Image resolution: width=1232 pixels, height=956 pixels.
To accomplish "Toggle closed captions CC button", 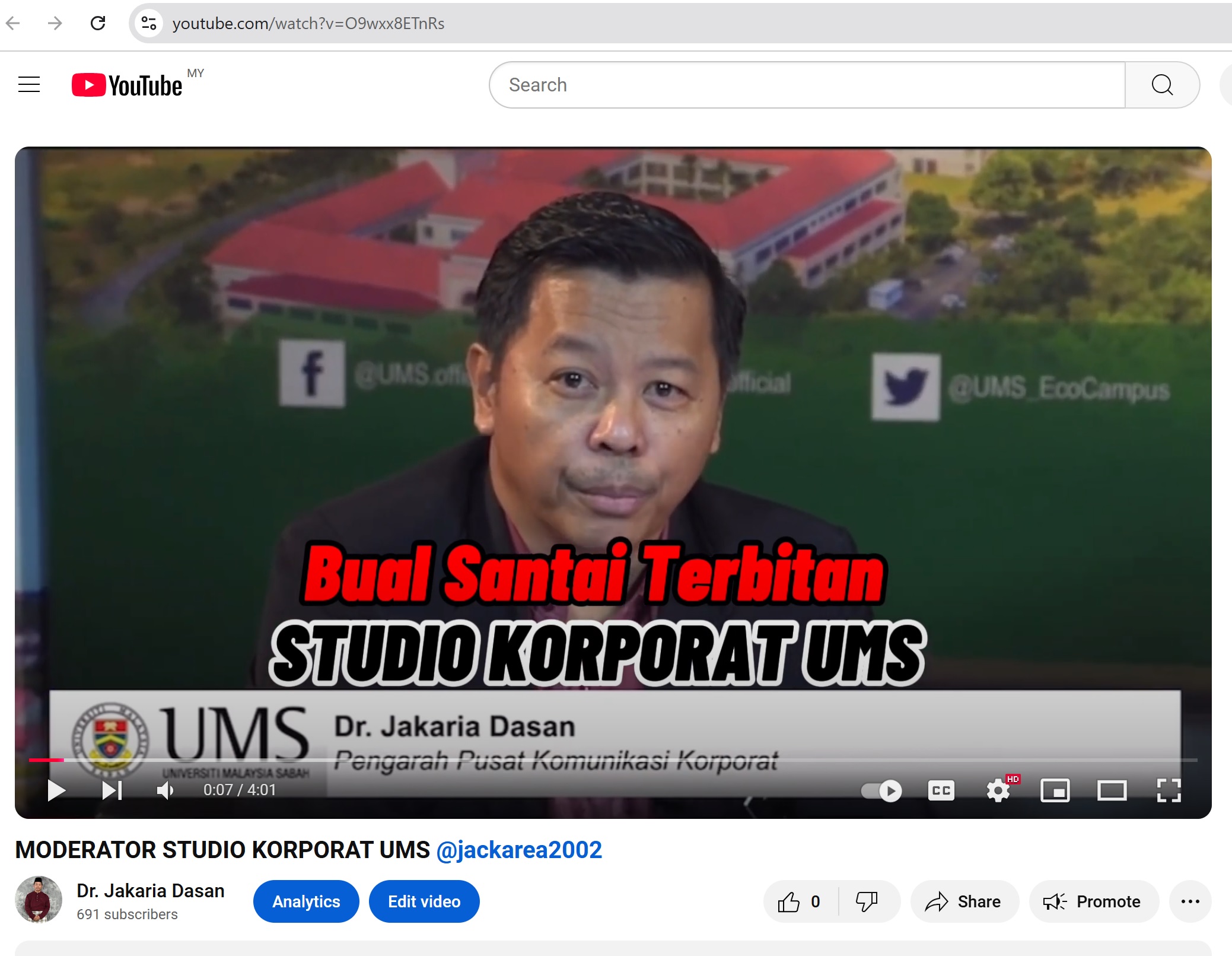I will click(941, 790).
